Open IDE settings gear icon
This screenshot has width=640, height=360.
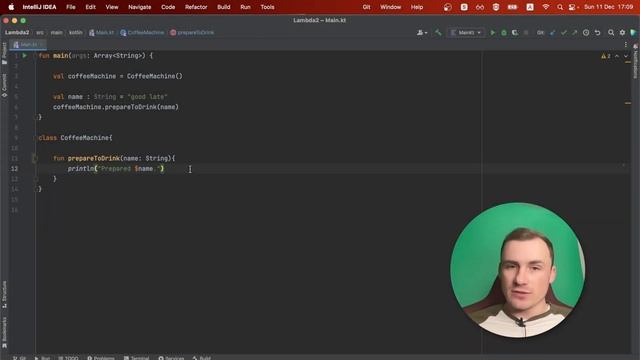(622, 33)
